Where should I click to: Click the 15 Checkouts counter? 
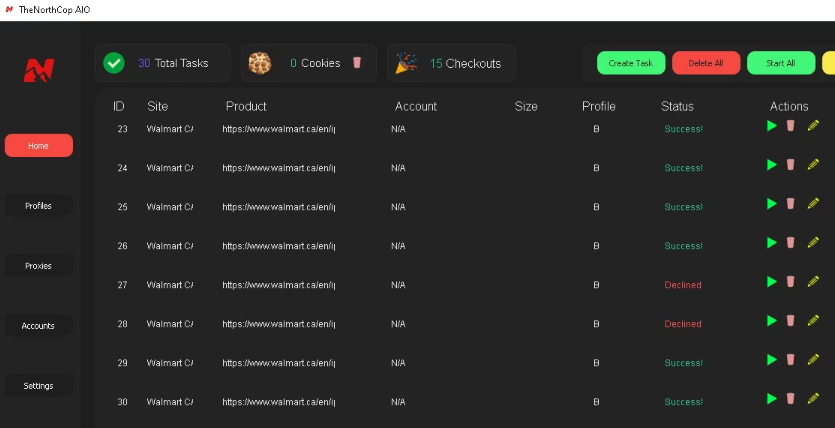click(x=465, y=63)
